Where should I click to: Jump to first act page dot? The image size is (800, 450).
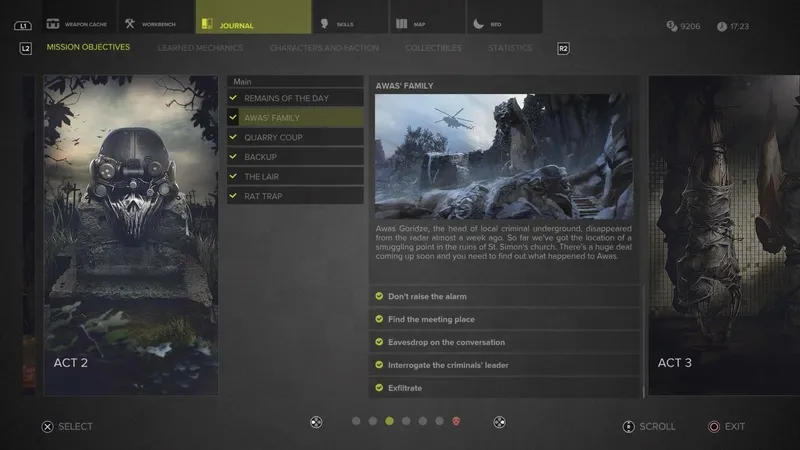[356, 421]
